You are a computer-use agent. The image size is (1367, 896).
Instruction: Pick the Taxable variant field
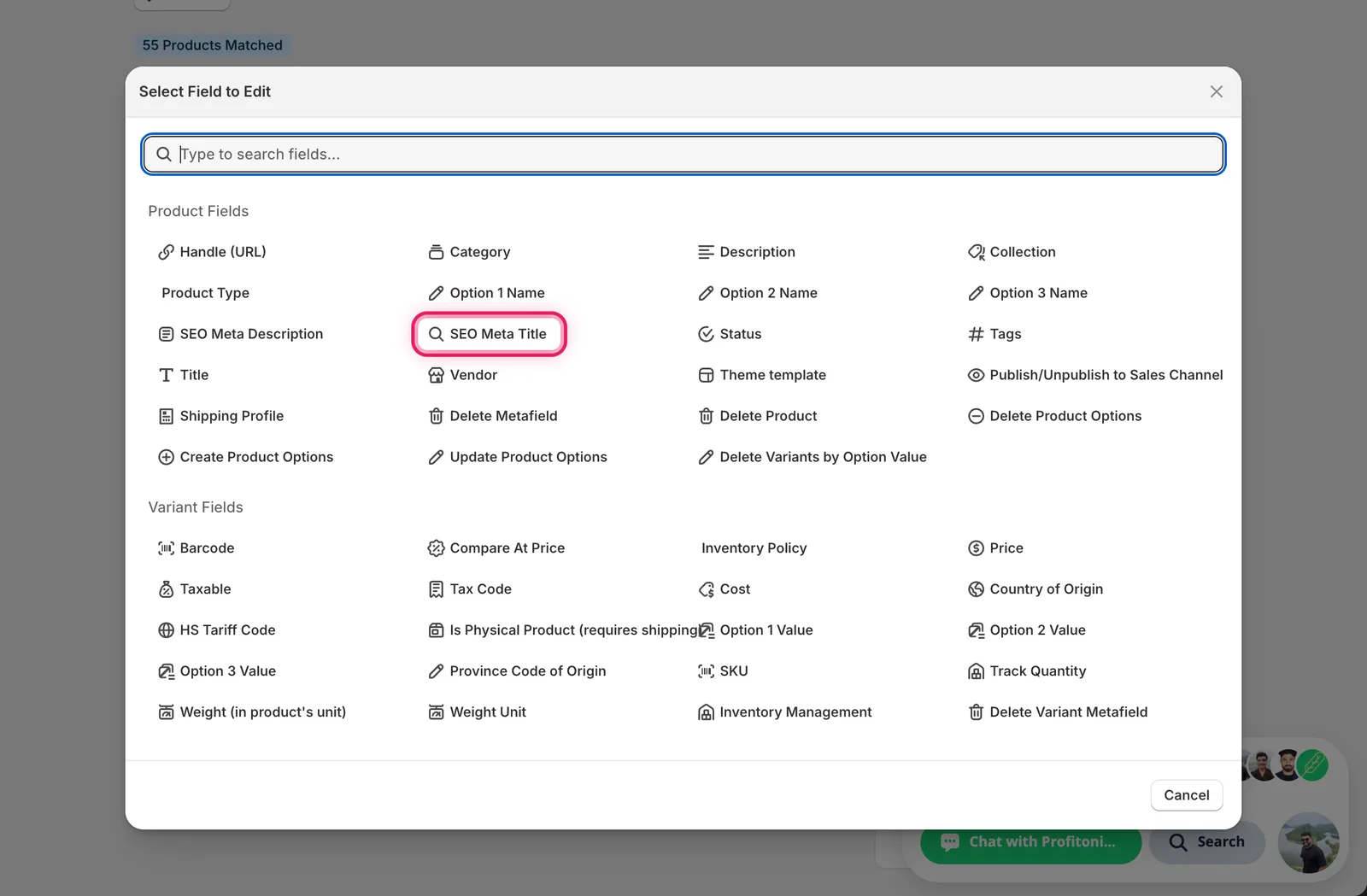pos(195,589)
